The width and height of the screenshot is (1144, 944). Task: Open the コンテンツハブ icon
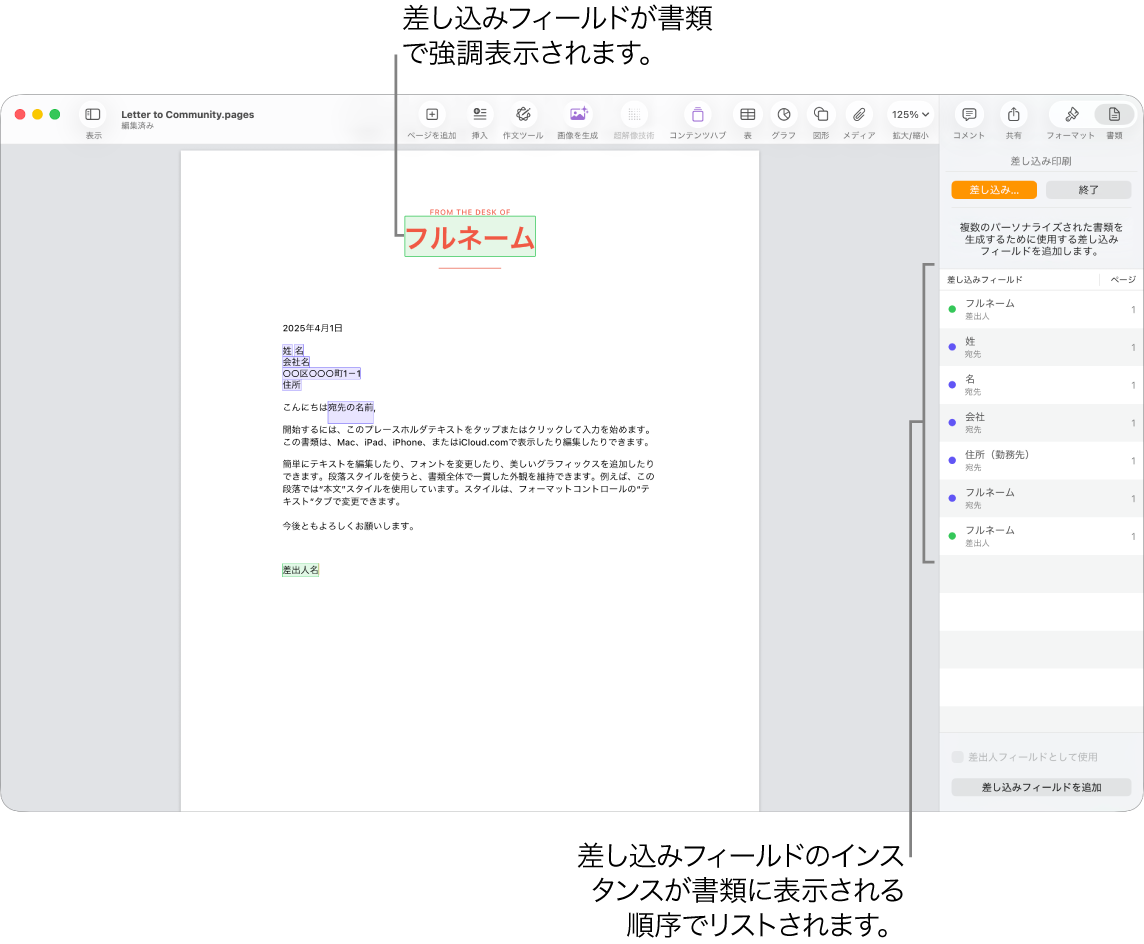697,115
